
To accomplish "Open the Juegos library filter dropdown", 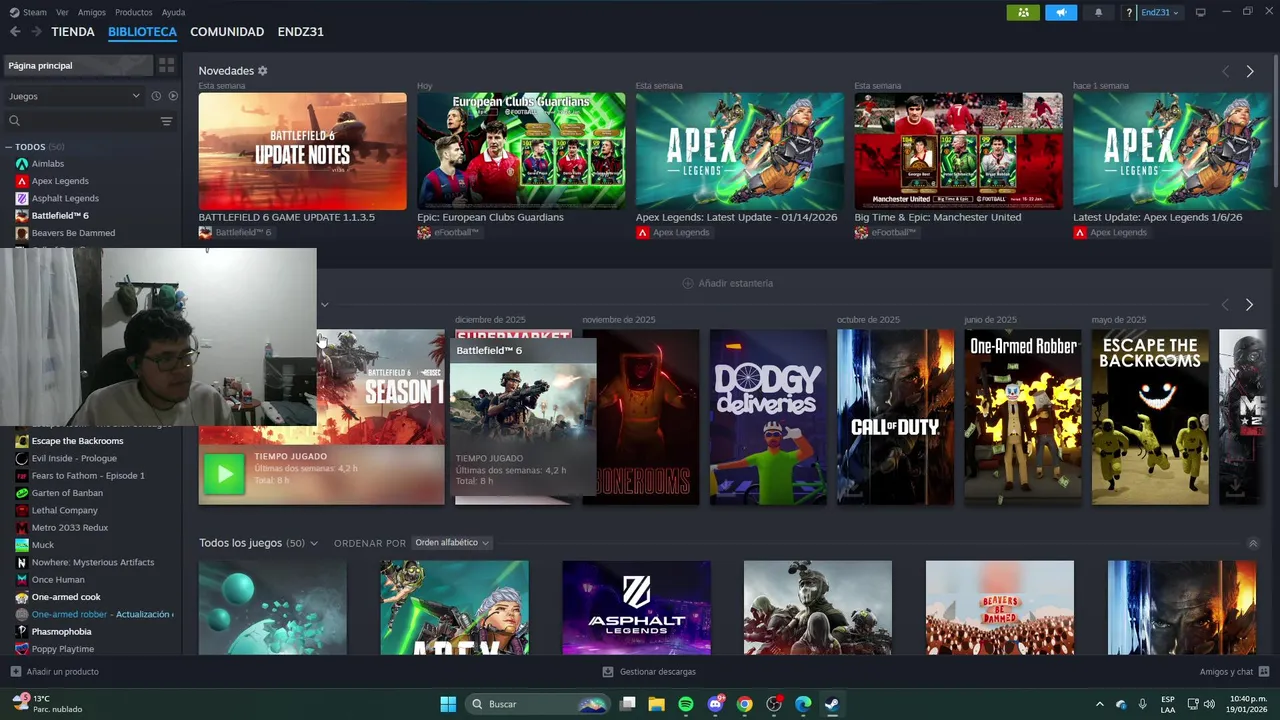I will 75,96.
